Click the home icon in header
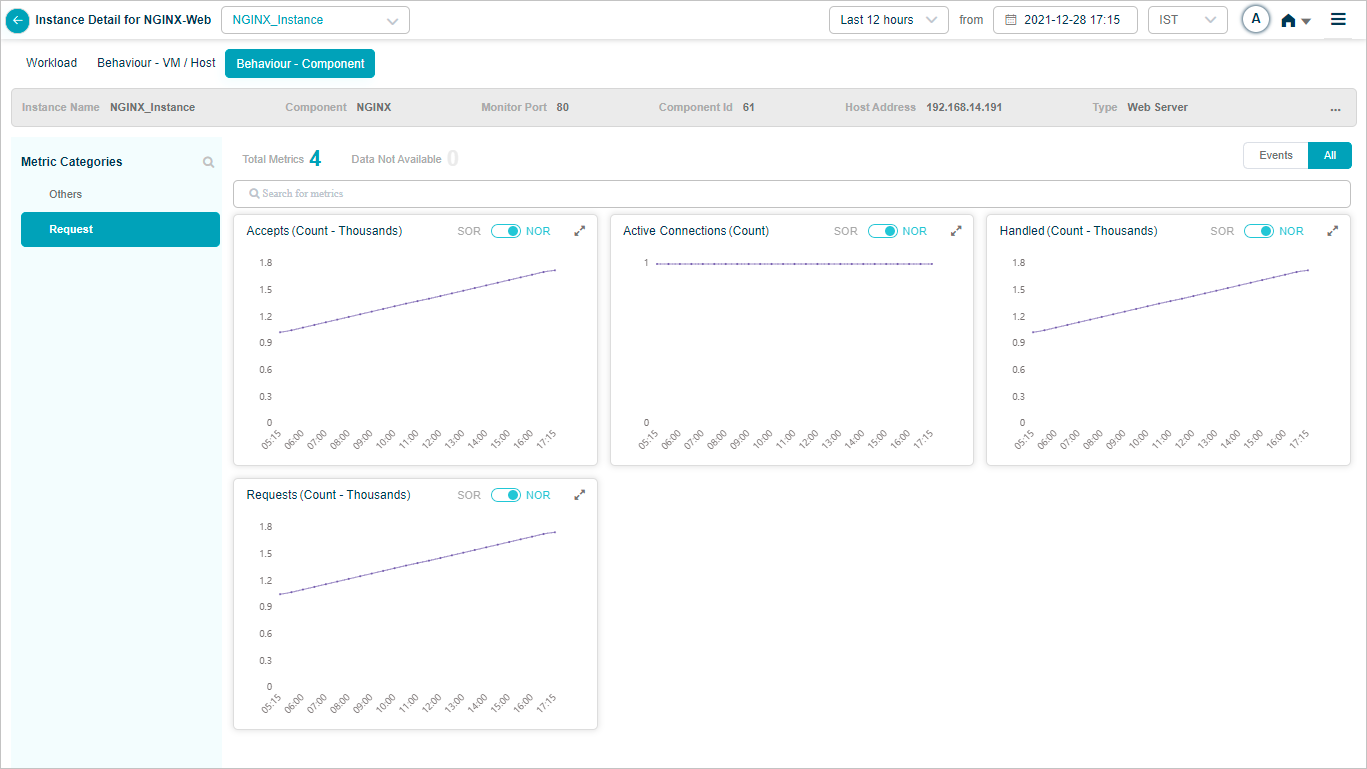1367x769 pixels. point(1289,21)
